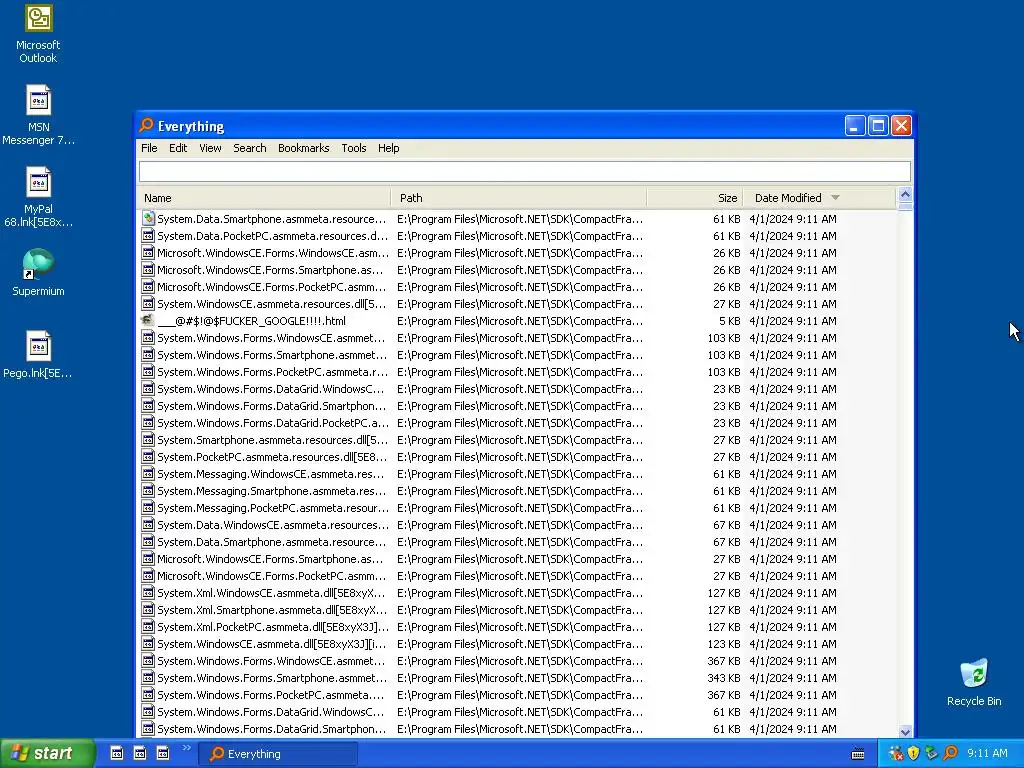Sort results by the Name column header

(x=264, y=198)
